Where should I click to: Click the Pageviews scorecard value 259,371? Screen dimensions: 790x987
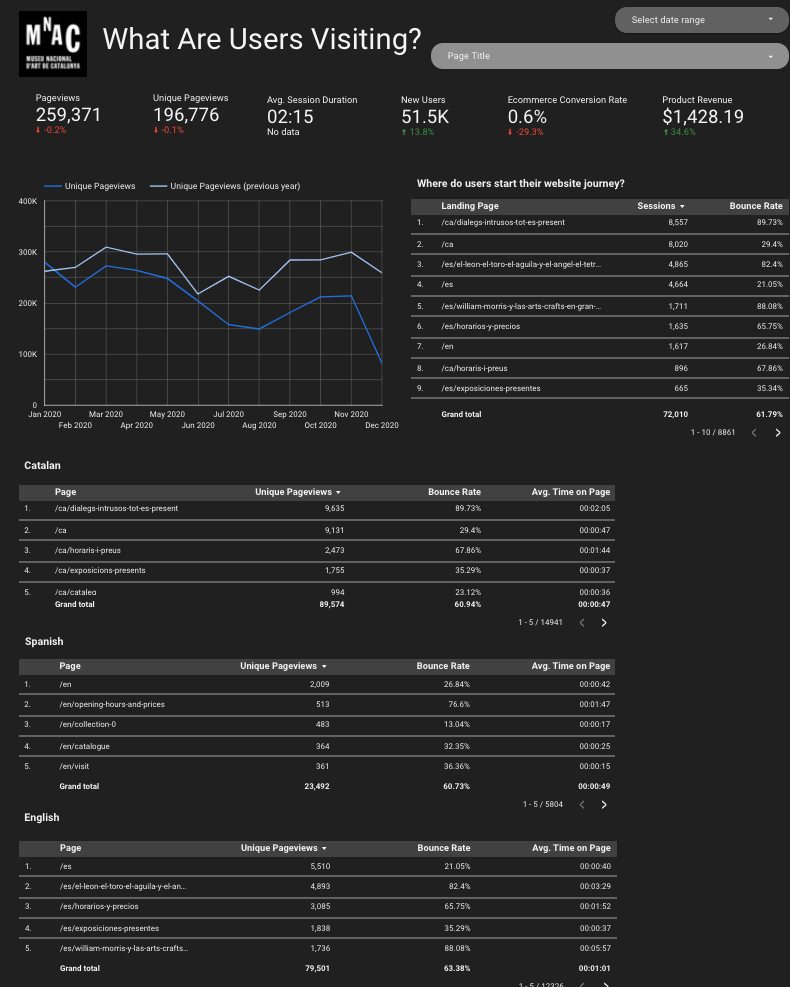tap(68, 116)
